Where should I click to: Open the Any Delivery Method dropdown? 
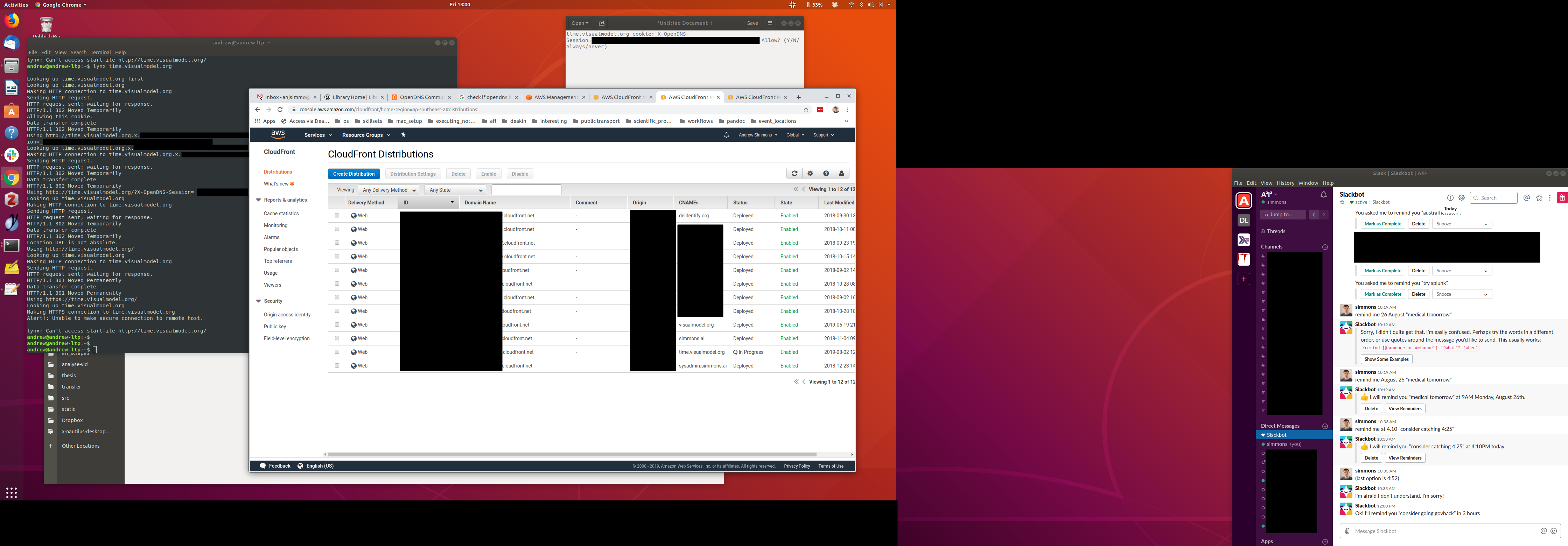(388, 190)
